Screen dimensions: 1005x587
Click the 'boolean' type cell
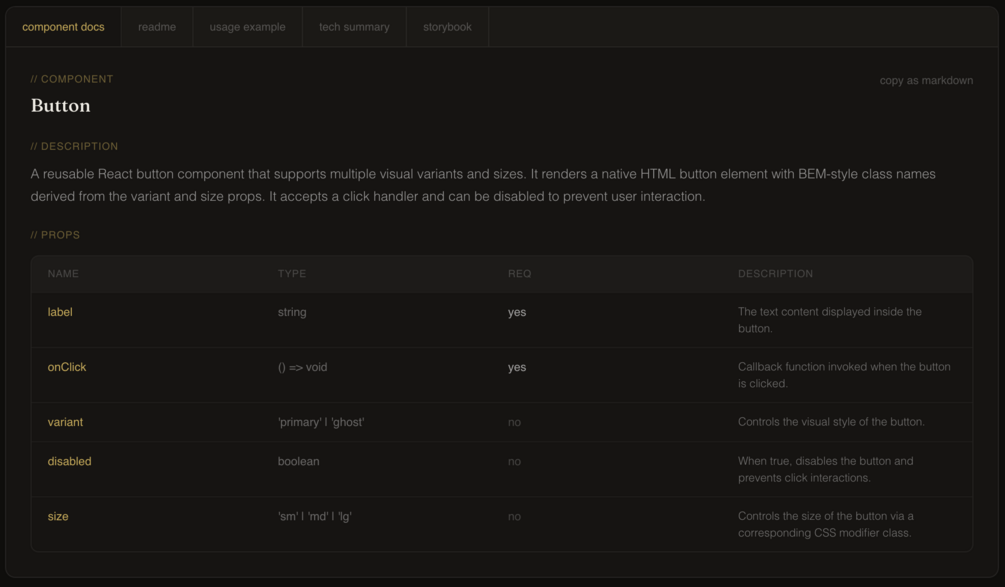(298, 461)
